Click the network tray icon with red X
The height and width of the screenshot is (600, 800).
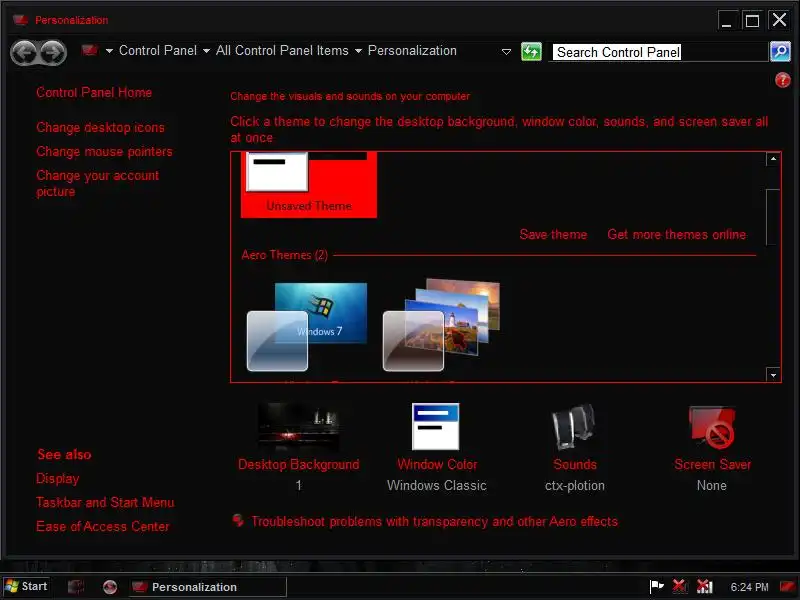coord(704,587)
